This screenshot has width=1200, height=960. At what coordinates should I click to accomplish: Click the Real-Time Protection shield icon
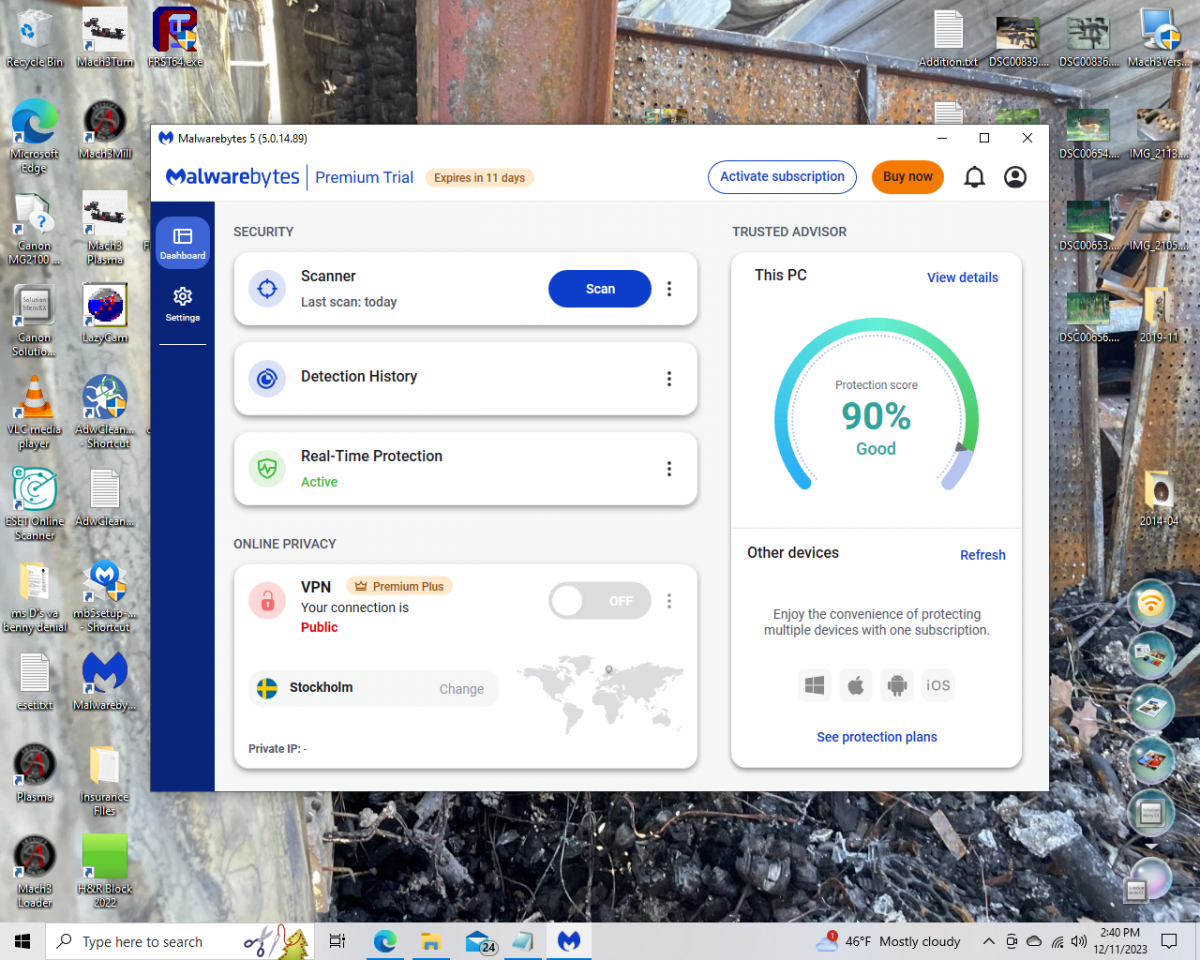[266, 468]
